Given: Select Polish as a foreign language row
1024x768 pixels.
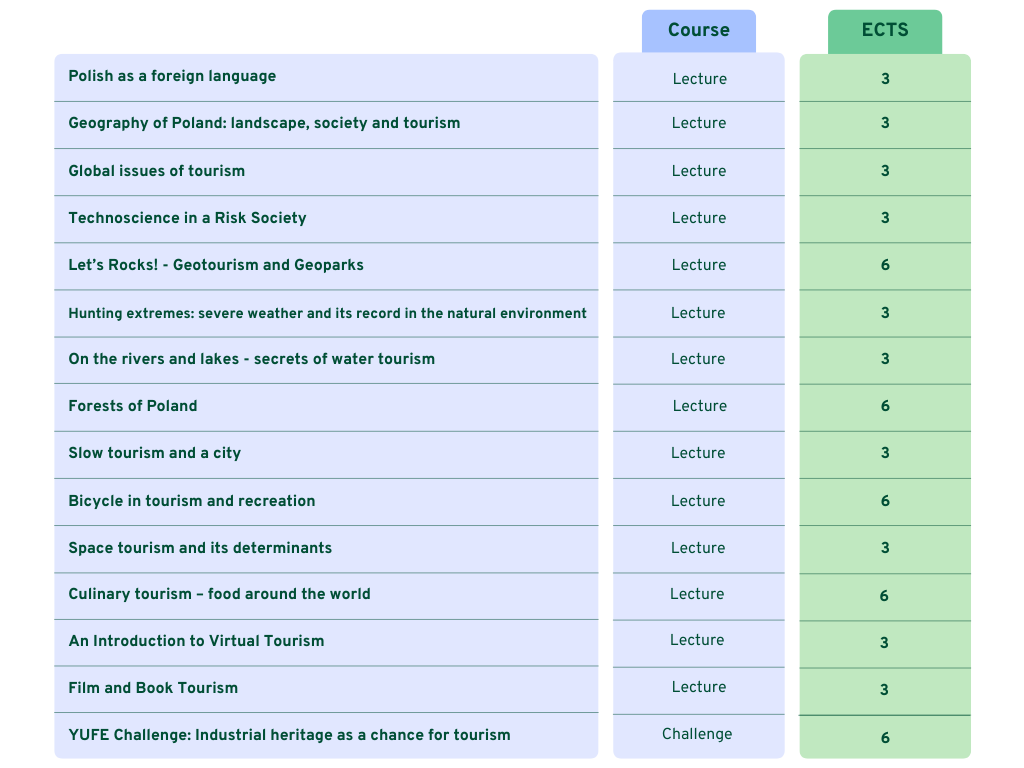Looking at the screenshot, I should tap(172, 76).
